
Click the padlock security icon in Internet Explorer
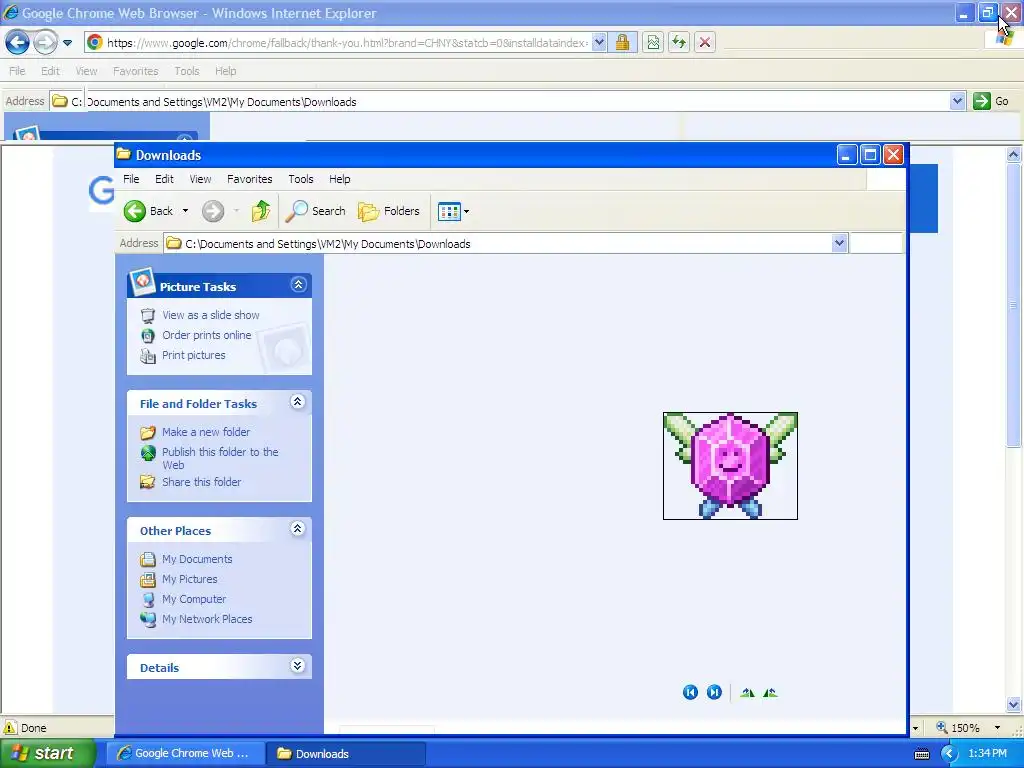click(x=622, y=42)
